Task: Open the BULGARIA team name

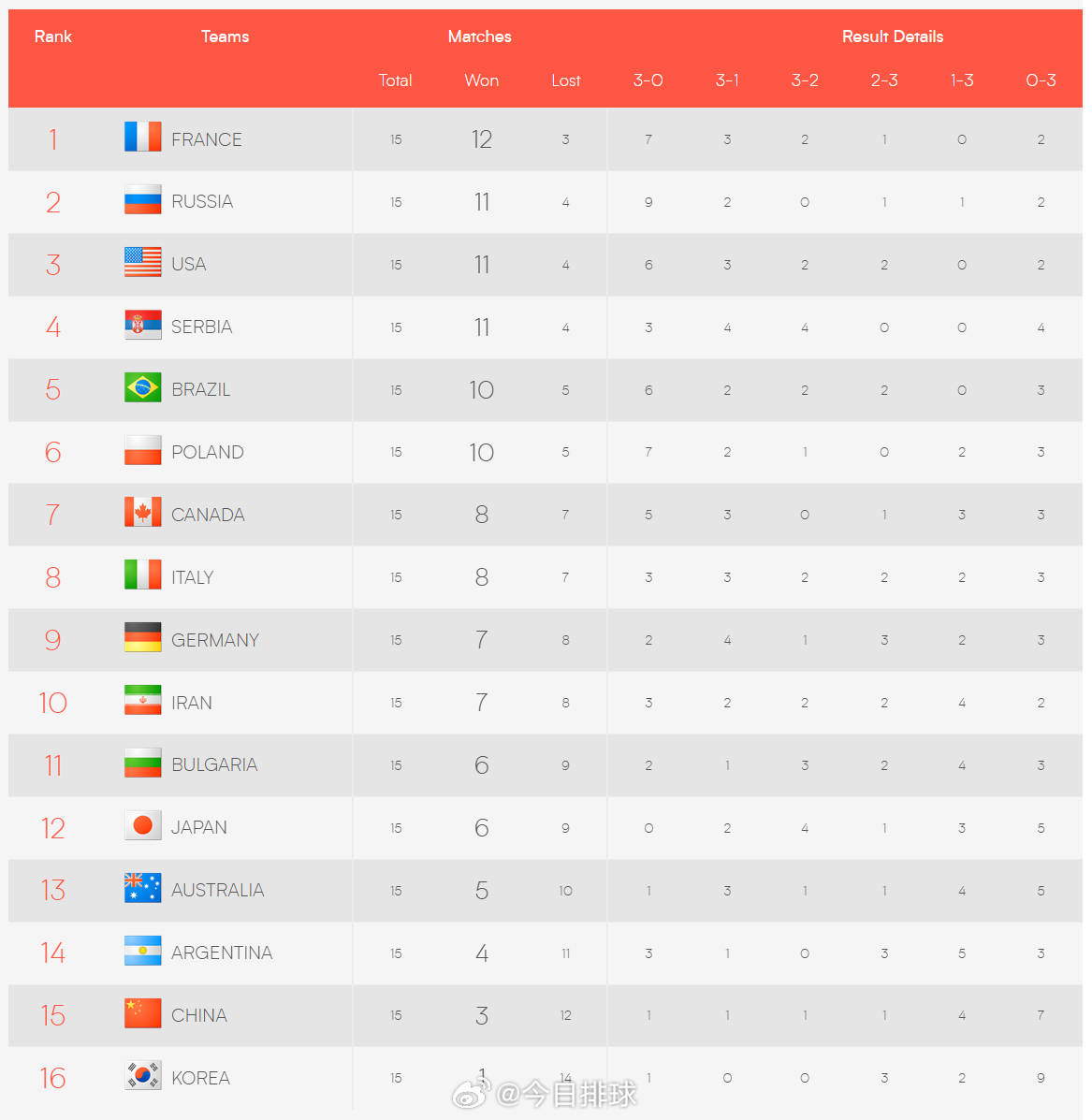Action: tap(214, 765)
